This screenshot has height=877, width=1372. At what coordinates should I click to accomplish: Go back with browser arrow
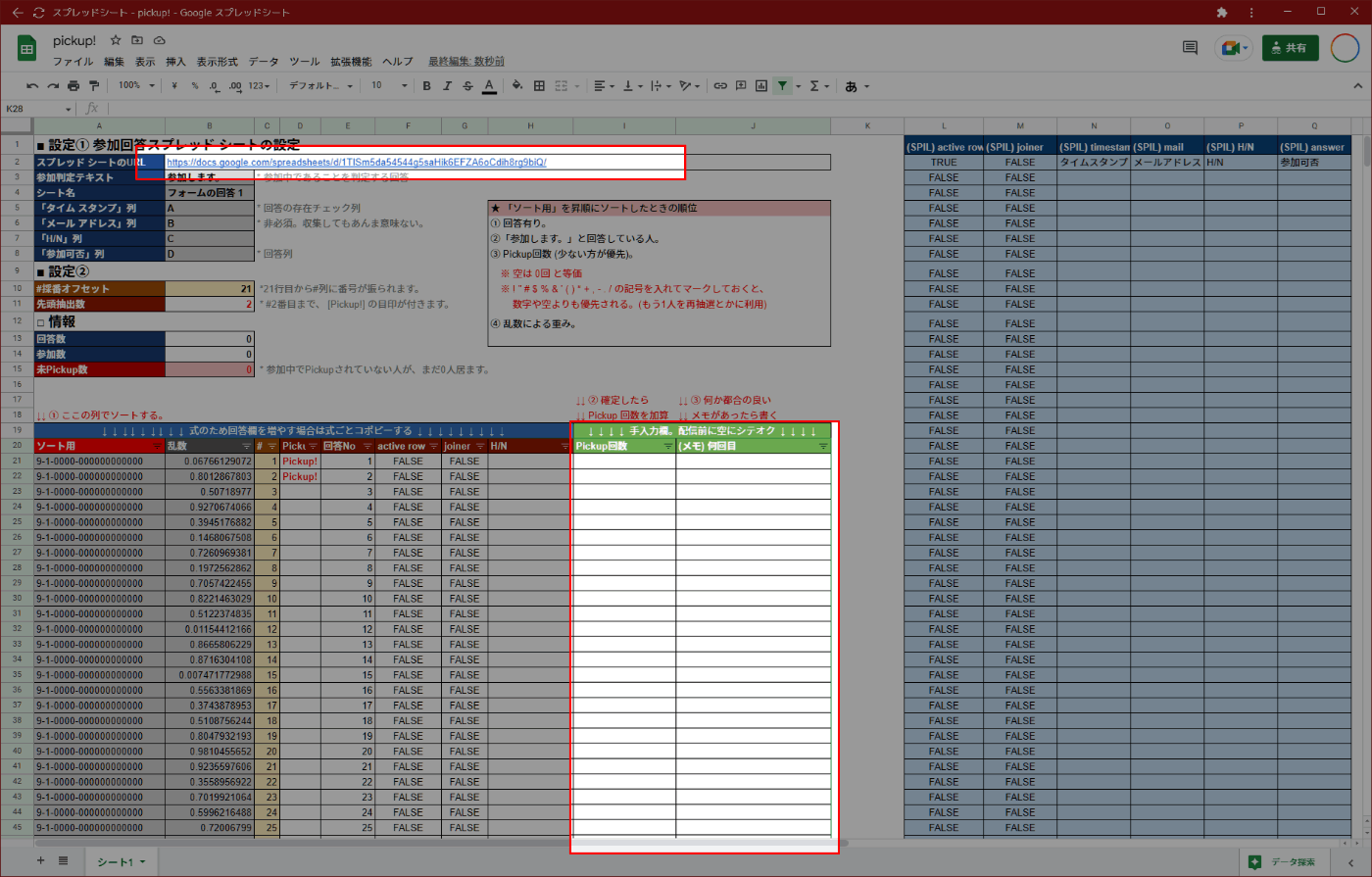17,12
